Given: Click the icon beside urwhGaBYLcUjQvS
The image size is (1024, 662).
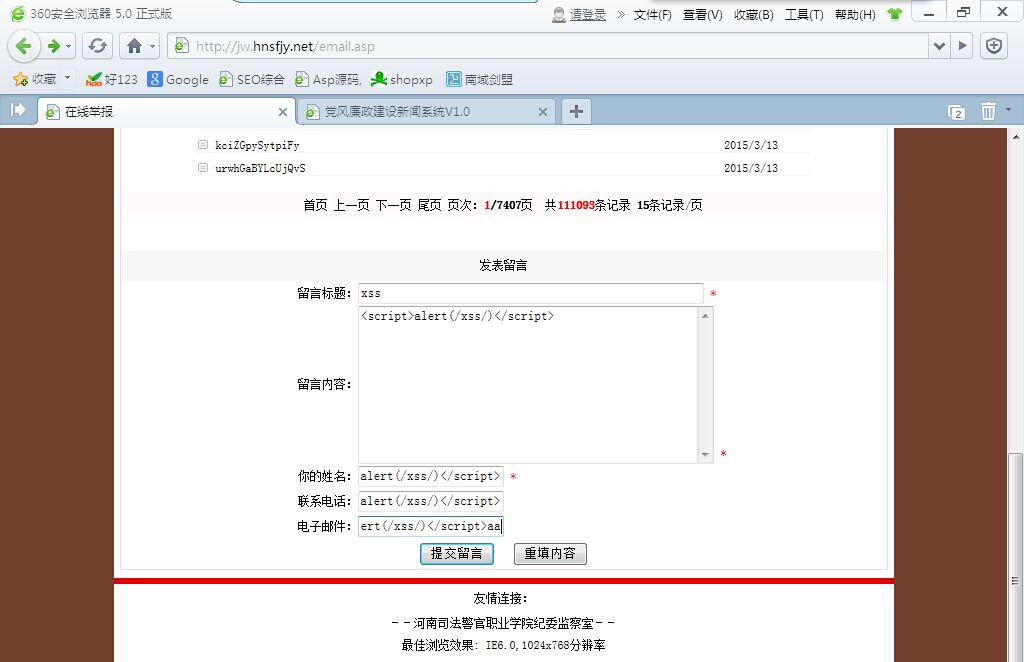Looking at the screenshot, I should (203, 167).
